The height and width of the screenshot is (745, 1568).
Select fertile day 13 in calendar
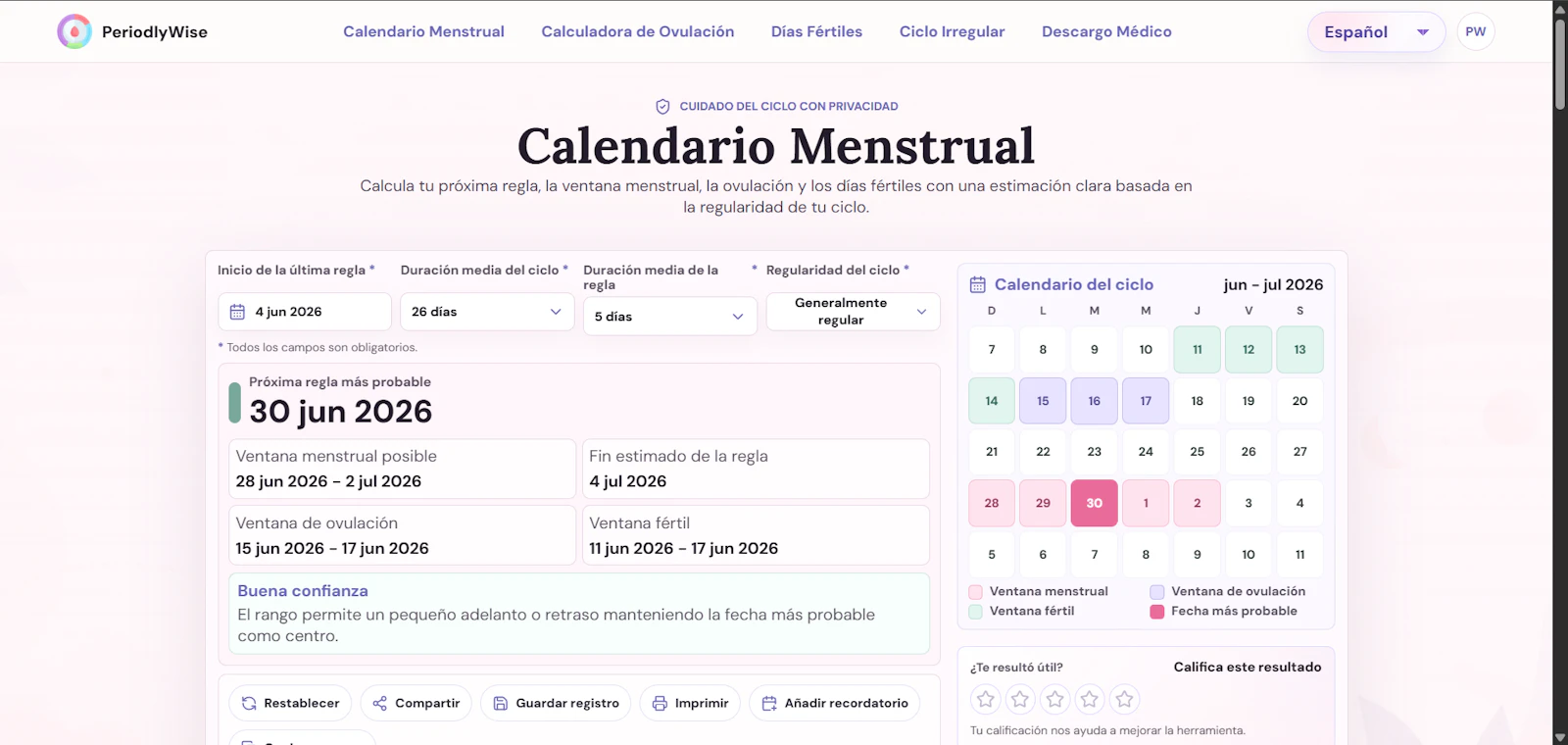[1300, 349]
